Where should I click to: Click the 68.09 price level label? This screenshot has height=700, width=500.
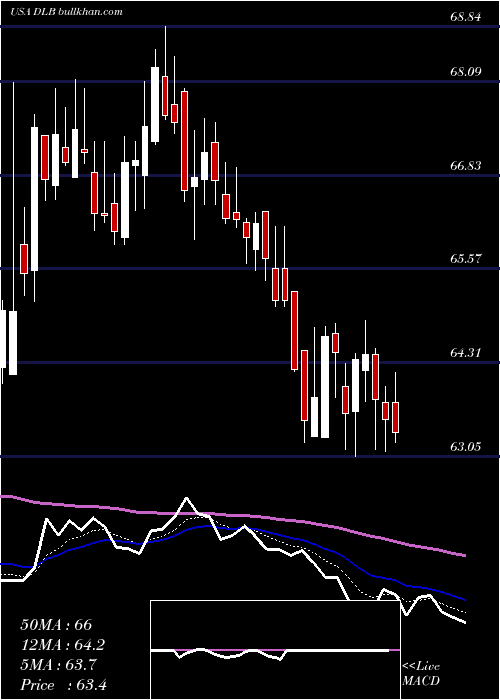pyautogui.click(x=466, y=71)
